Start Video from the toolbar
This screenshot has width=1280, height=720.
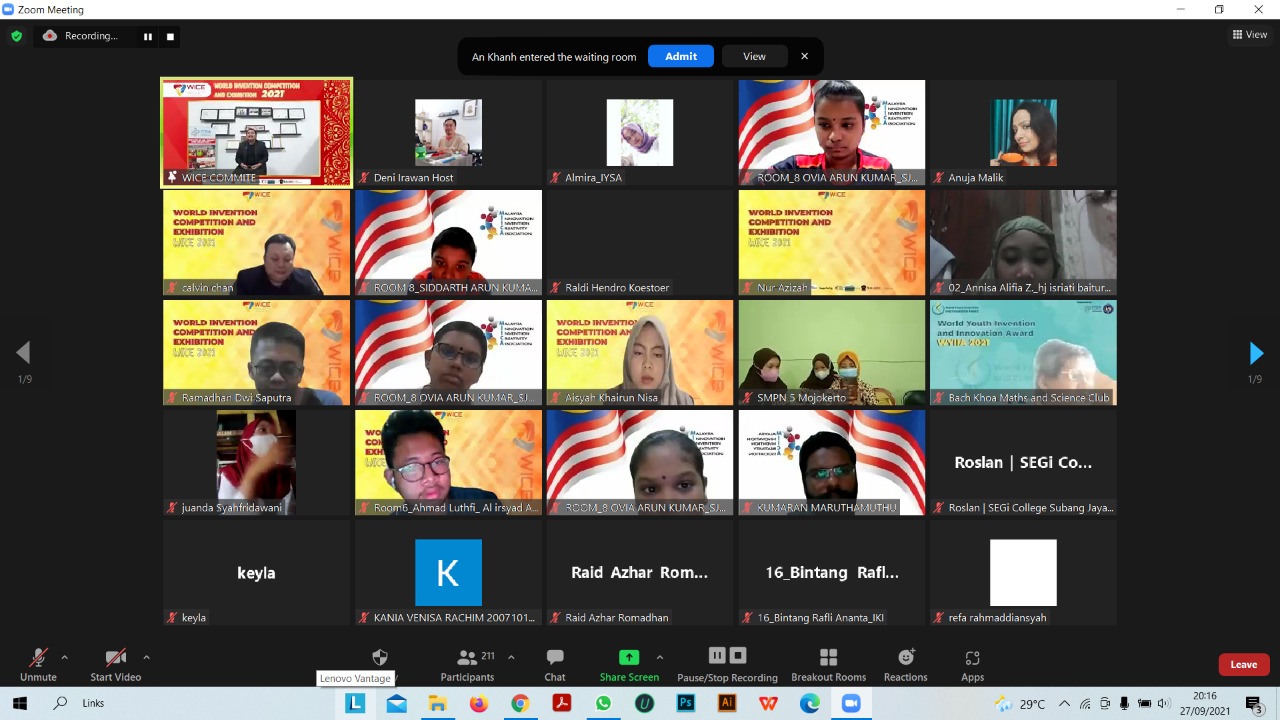coord(115,664)
